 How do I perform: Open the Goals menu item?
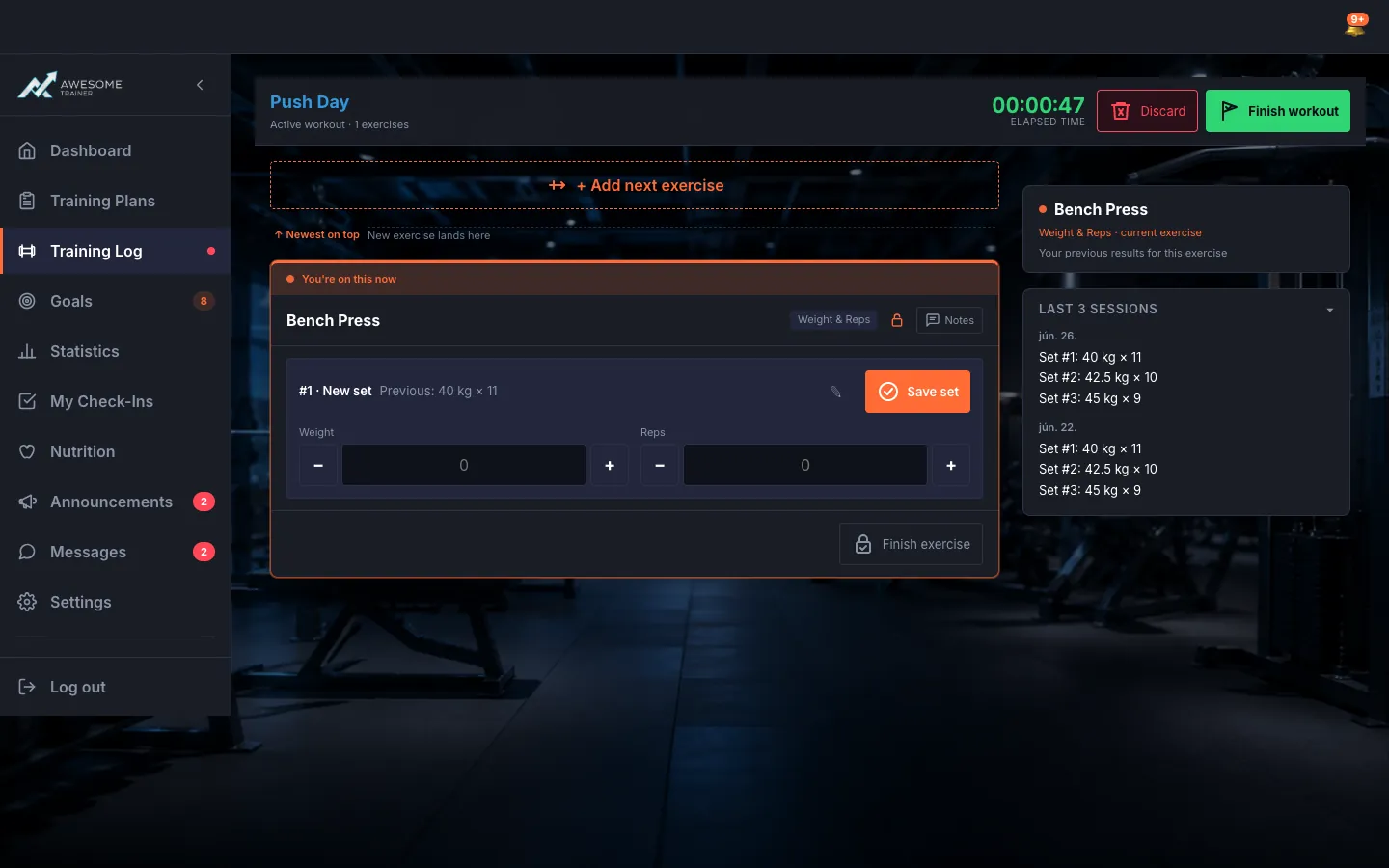click(116, 301)
